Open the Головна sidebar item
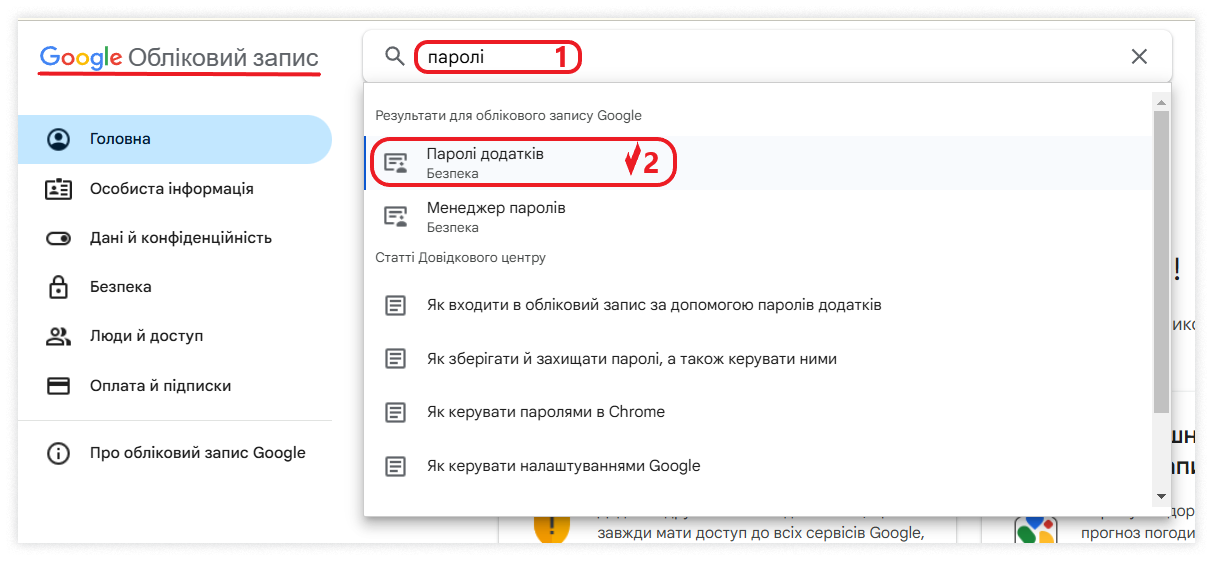The height and width of the screenshot is (565, 1219). [120, 139]
